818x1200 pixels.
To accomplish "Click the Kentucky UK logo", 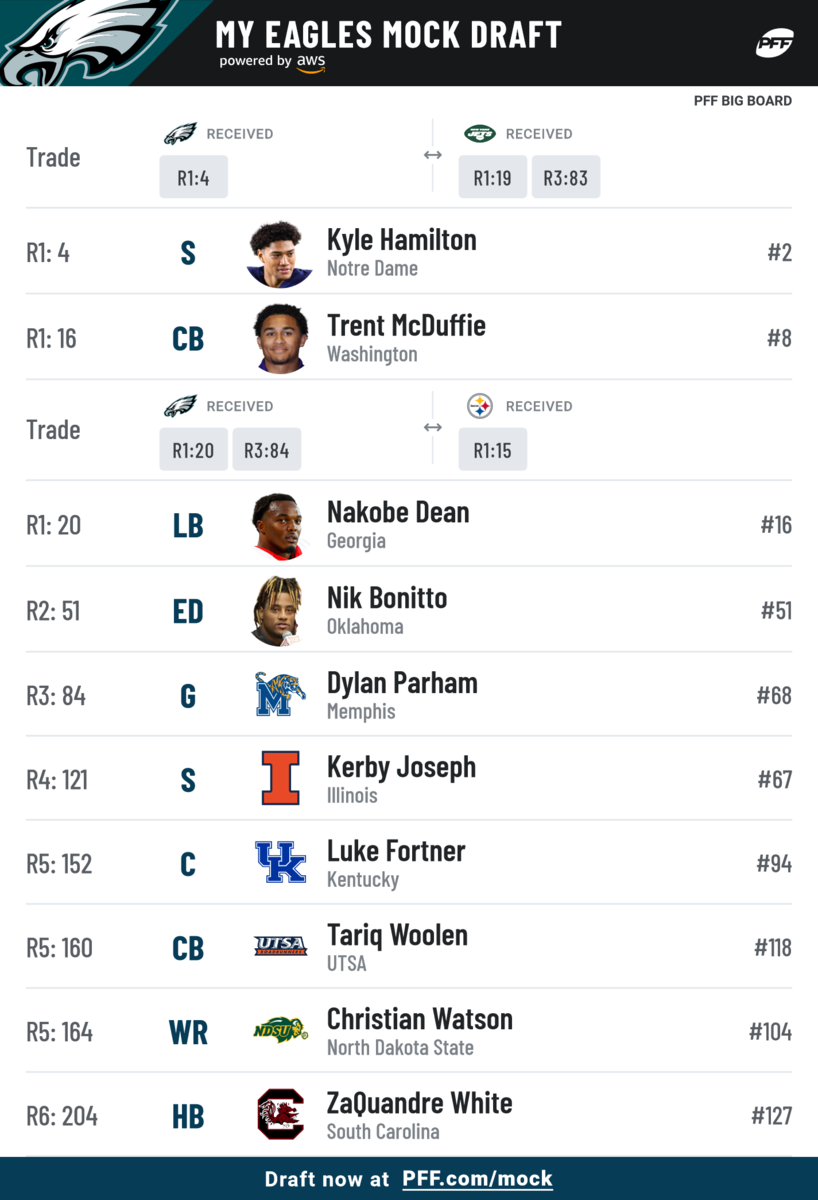I will (280, 863).
